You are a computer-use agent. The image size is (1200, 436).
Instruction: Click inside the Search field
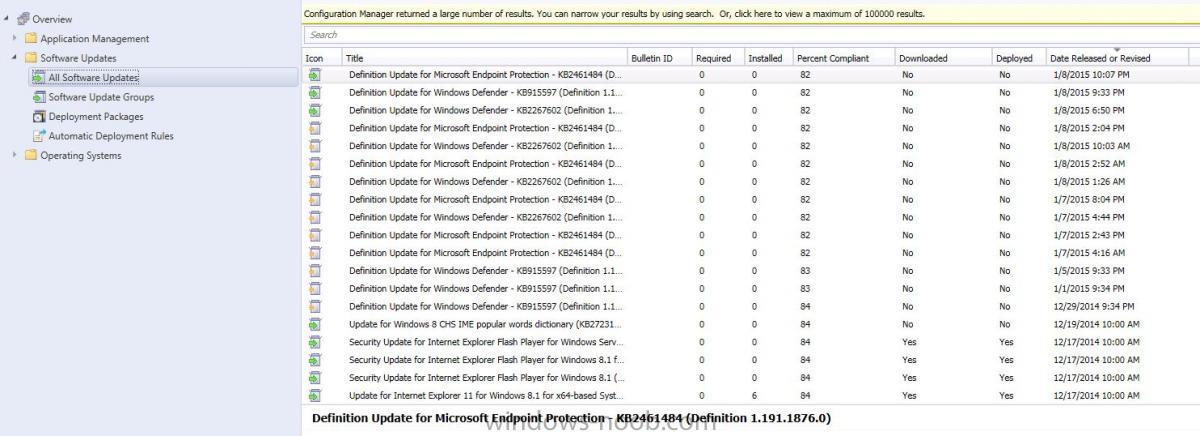[x=750, y=35]
